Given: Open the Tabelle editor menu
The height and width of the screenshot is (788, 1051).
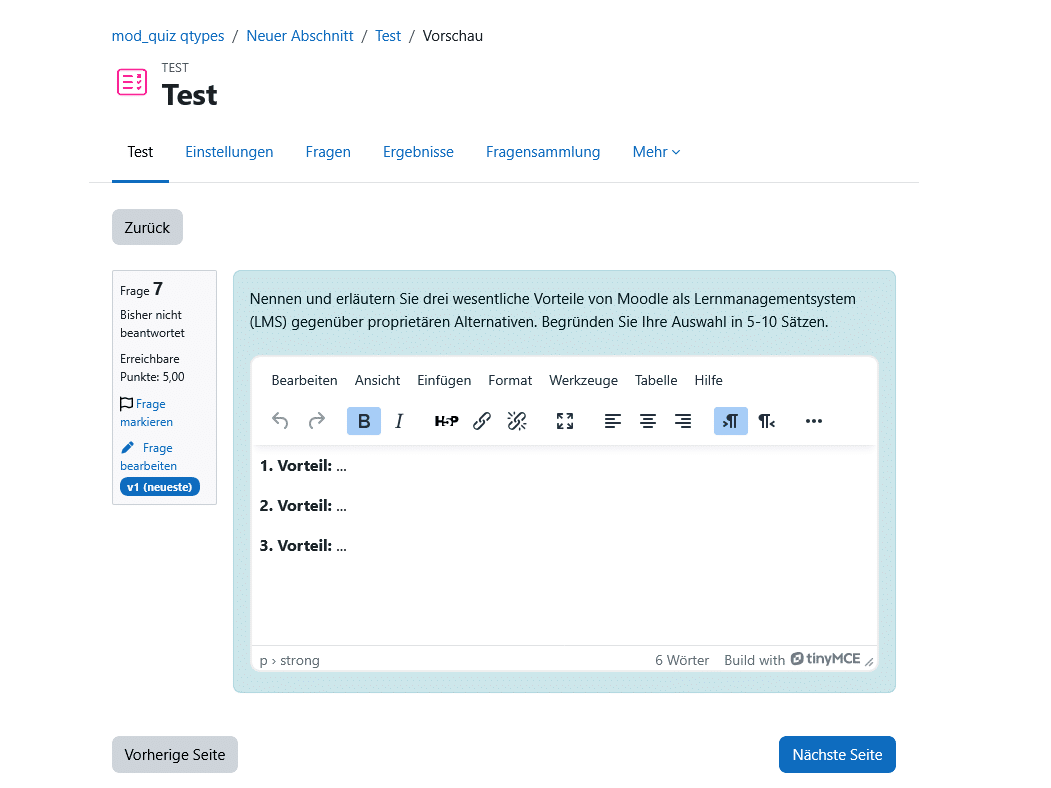Looking at the screenshot, I should [x=656, y=381].
